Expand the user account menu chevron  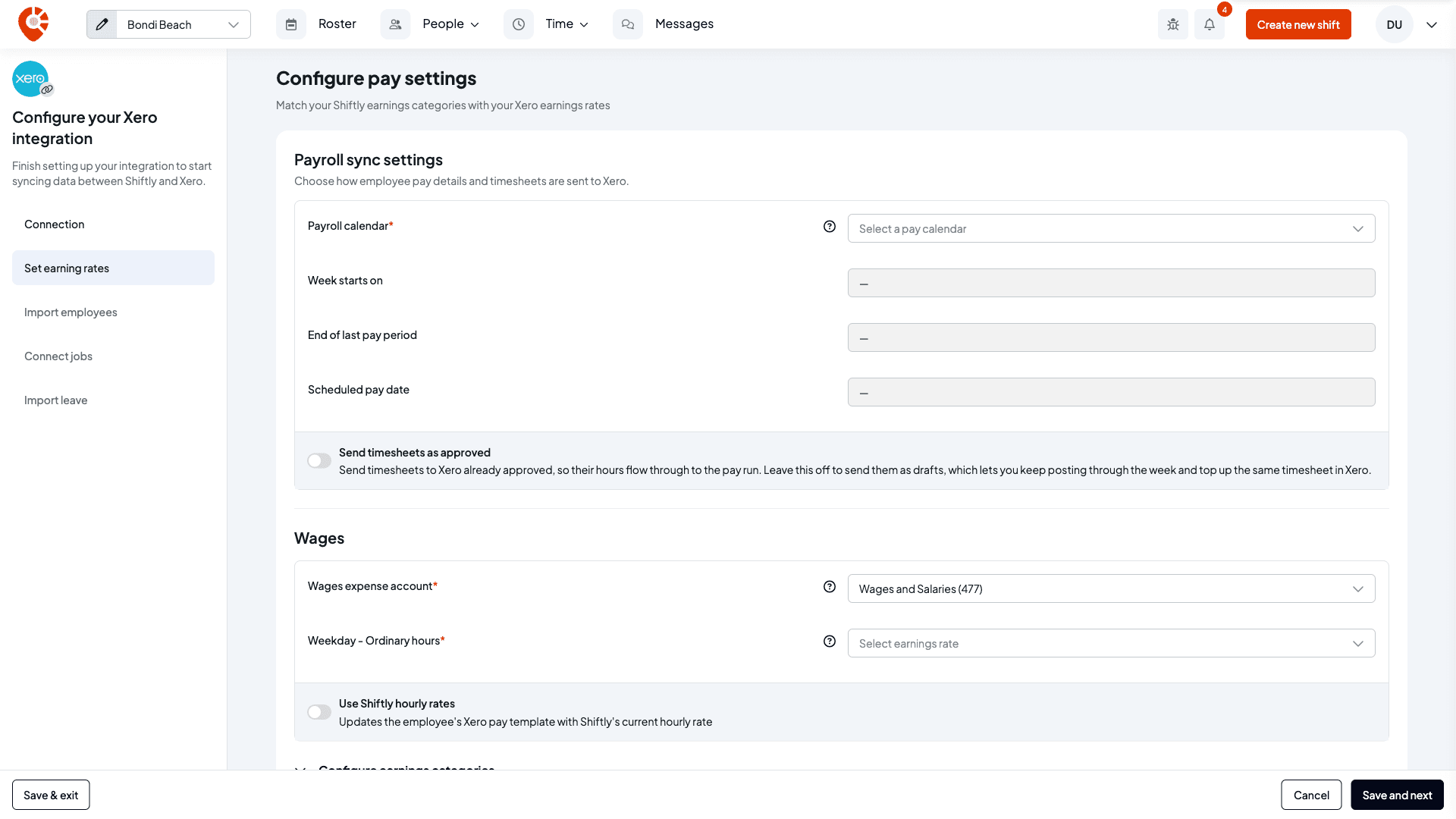[1432, 24]
